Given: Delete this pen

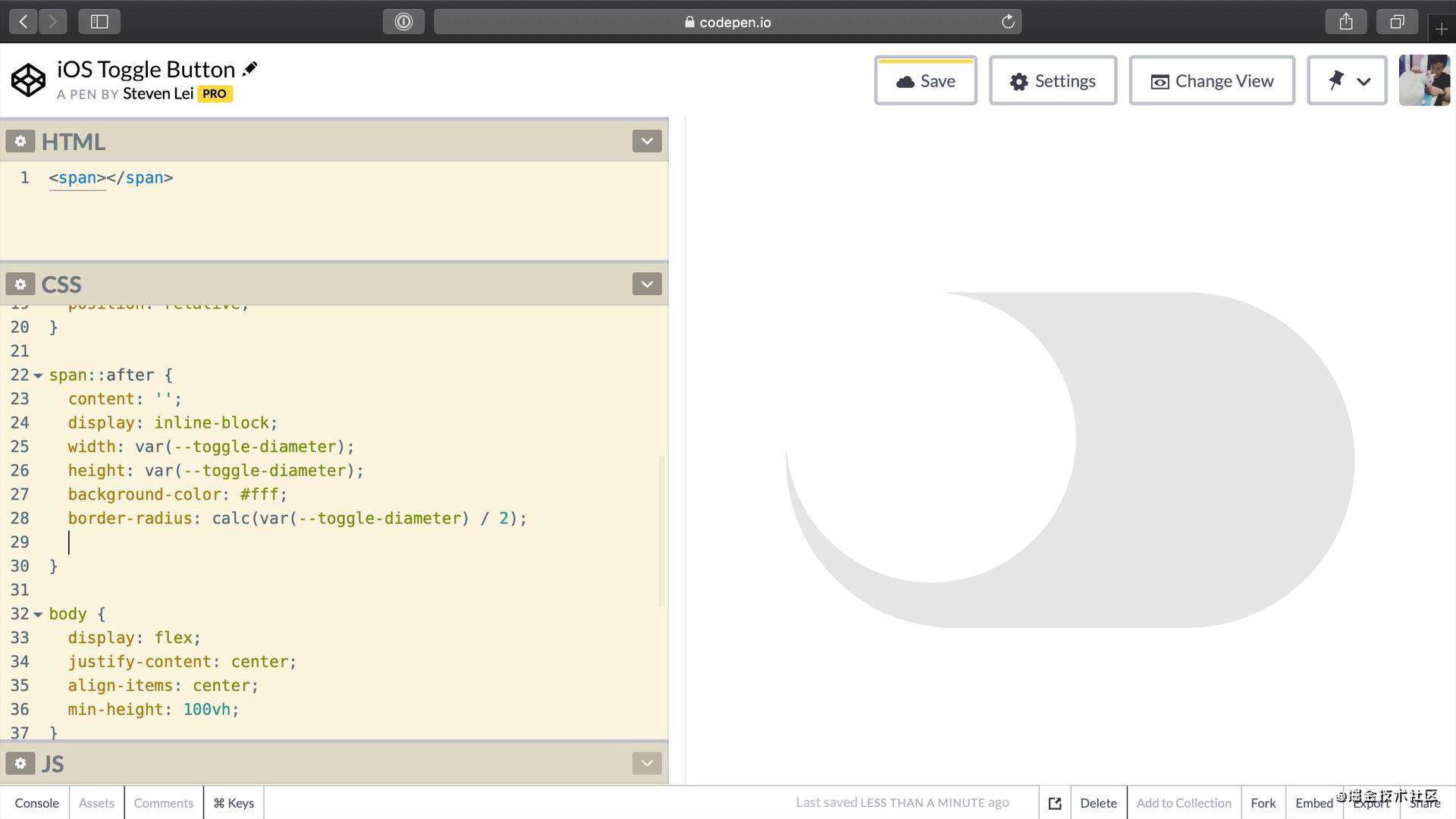Looking at the screenshot, I should [x=1098, y=803].
